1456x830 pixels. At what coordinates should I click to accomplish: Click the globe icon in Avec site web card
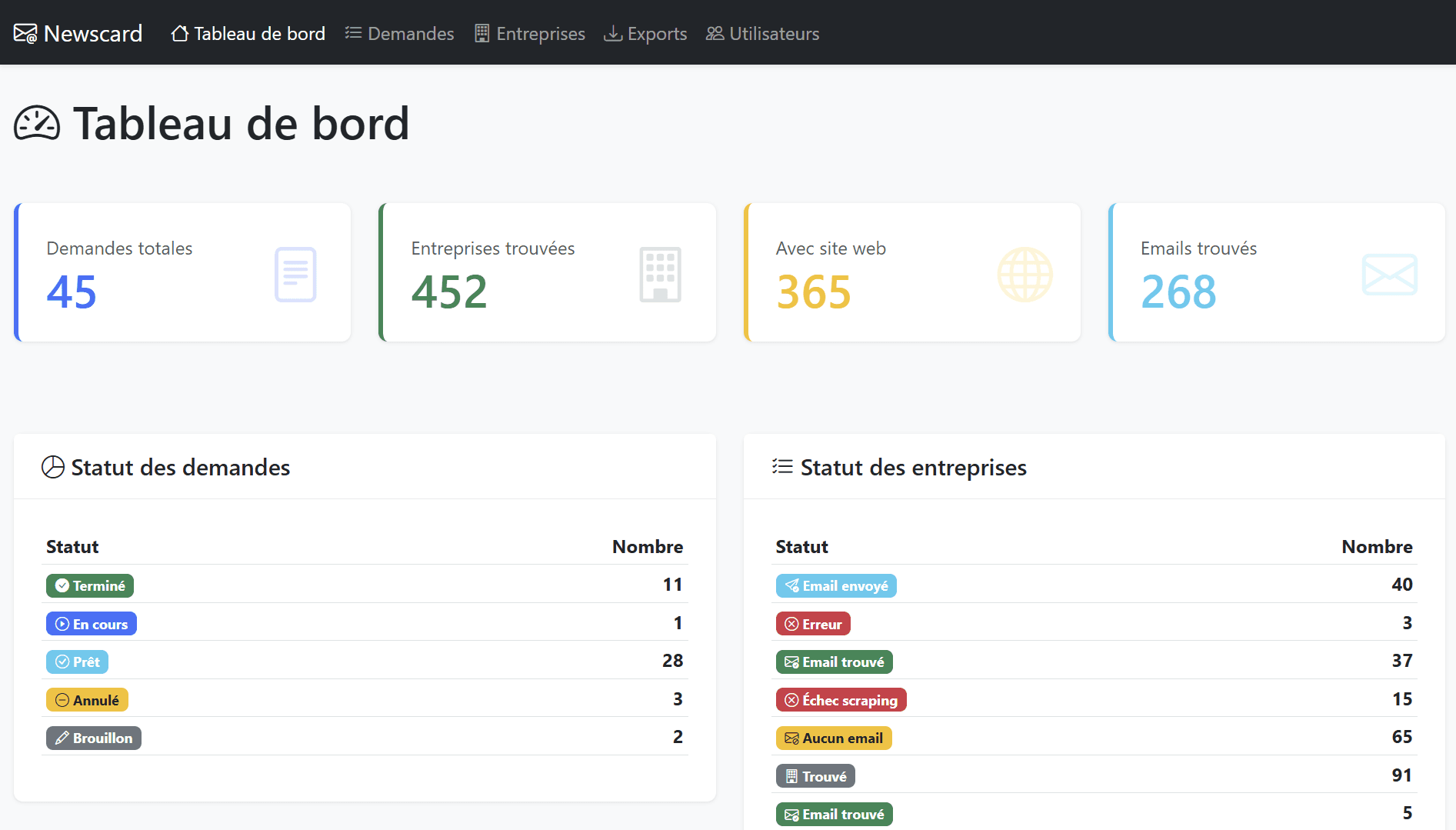click(1025, 275)
